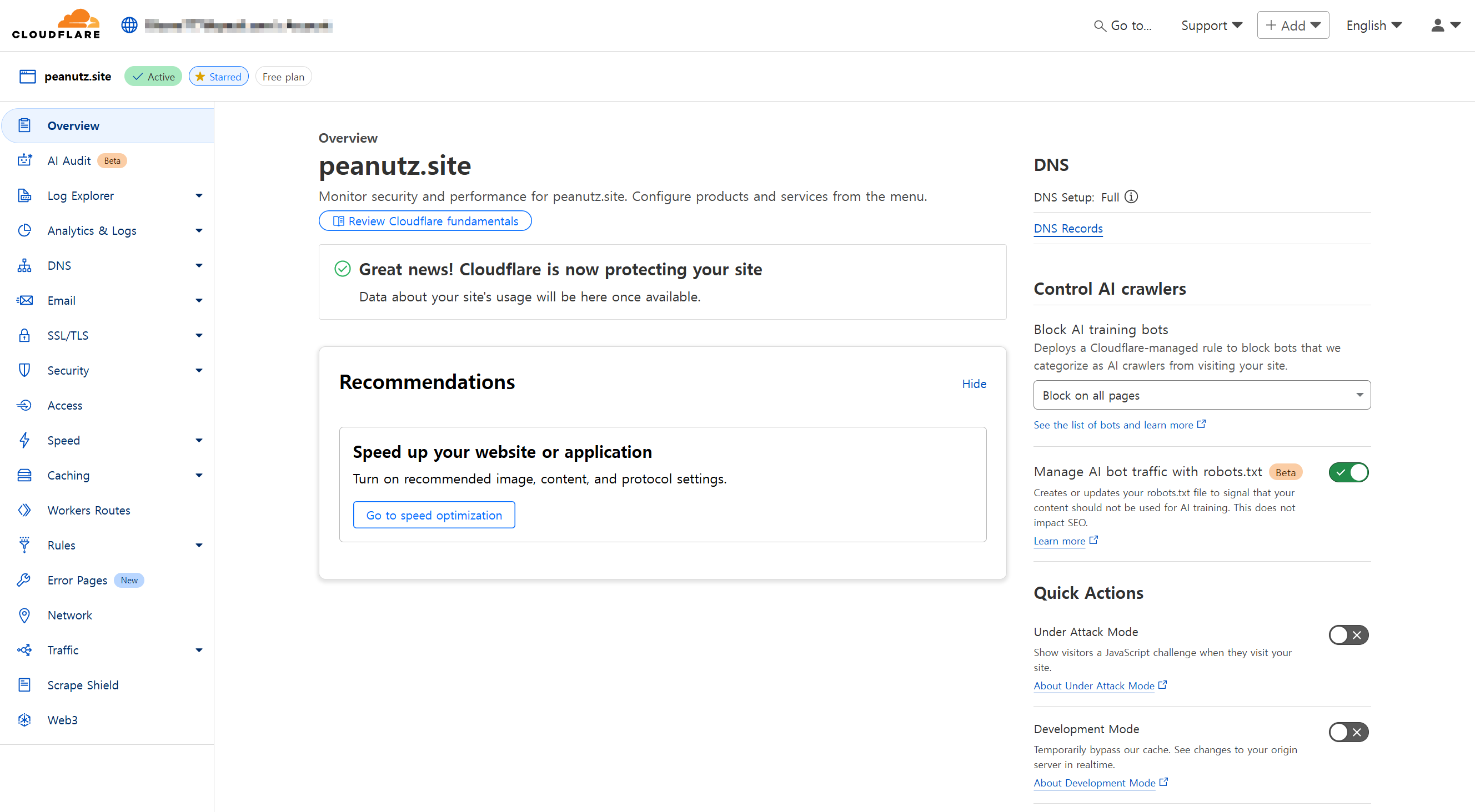The image size is (1475, 812).
Task: Click the Cloudflare logo
Action: [56, 24]
